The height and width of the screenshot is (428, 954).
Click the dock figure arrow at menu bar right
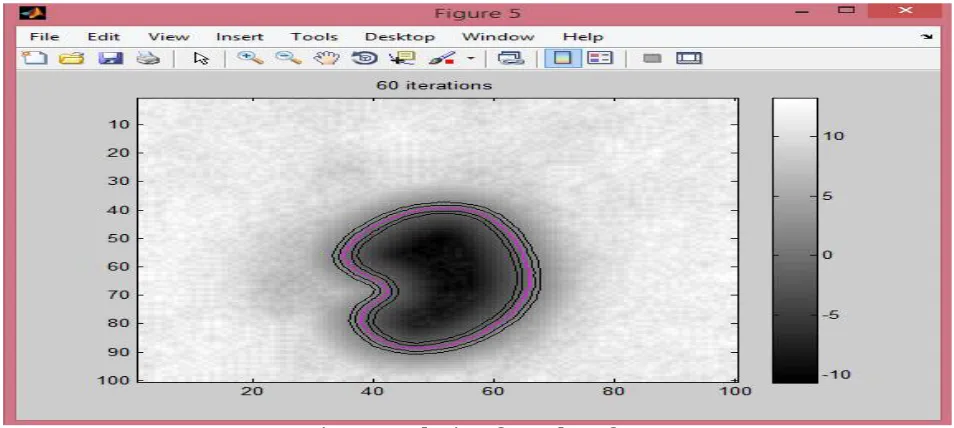pyautogui.click(x=927, y=37)
